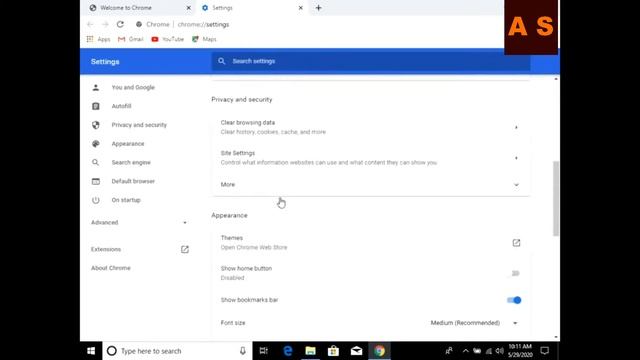640x360 pixels.
Task: Click the You and Google person icon
Action: click(x=96, y=87)
